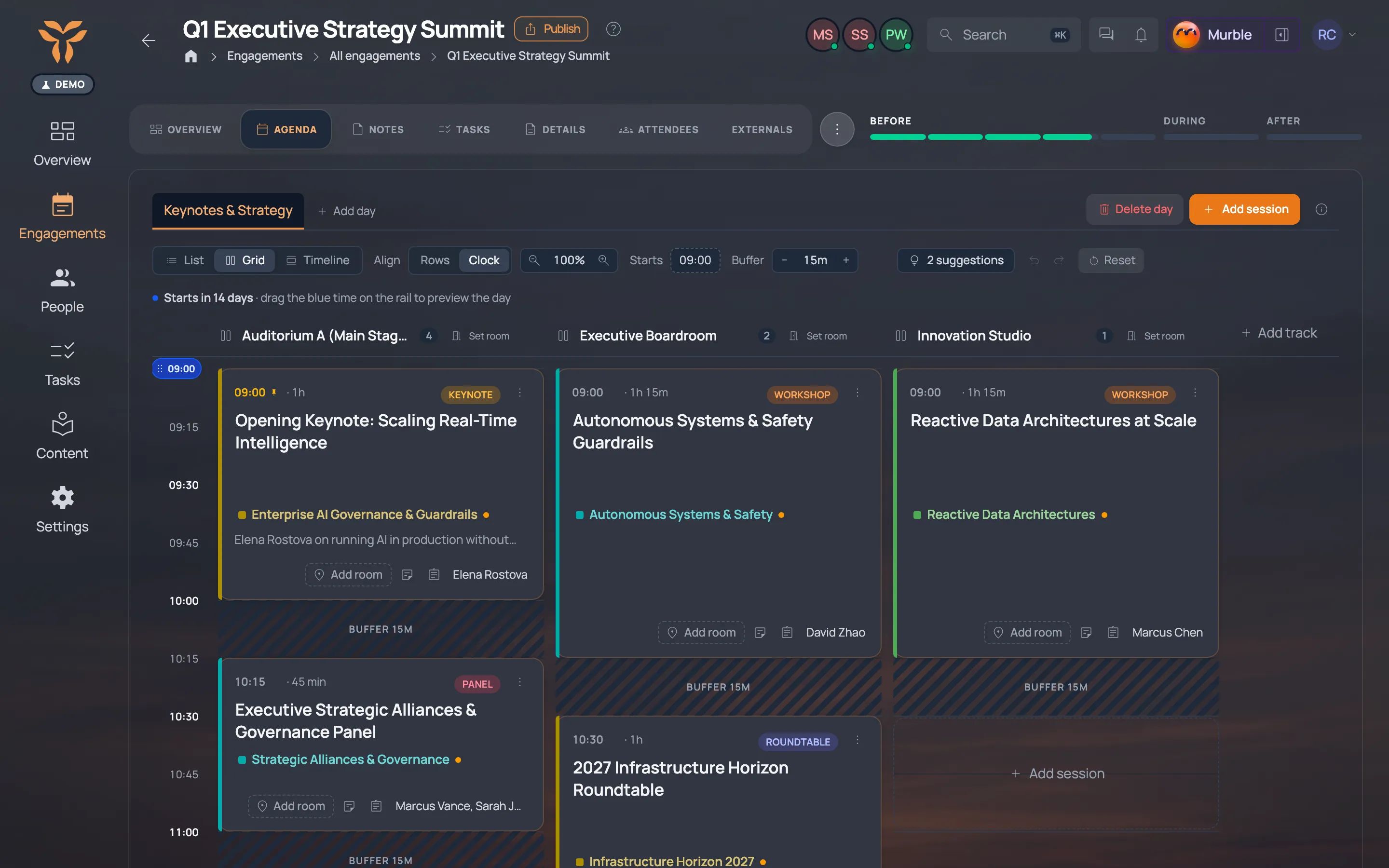Open the 2 suggestions button
The width and height of the screenshot is (1389, 868).
pyautogui.click(x=955, y=260)
